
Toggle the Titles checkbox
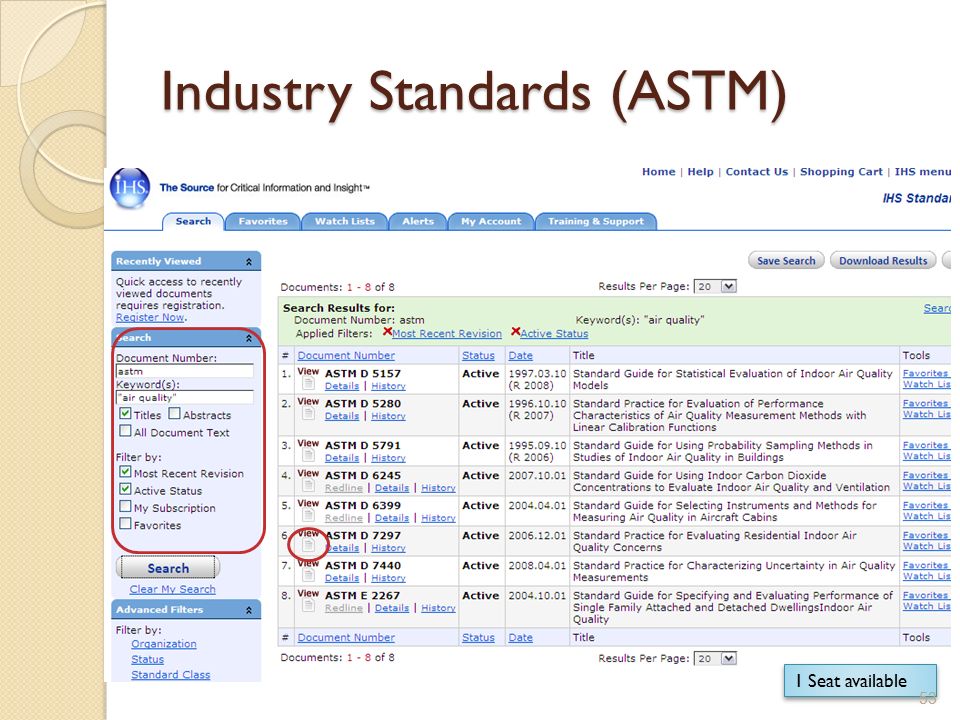125,414
